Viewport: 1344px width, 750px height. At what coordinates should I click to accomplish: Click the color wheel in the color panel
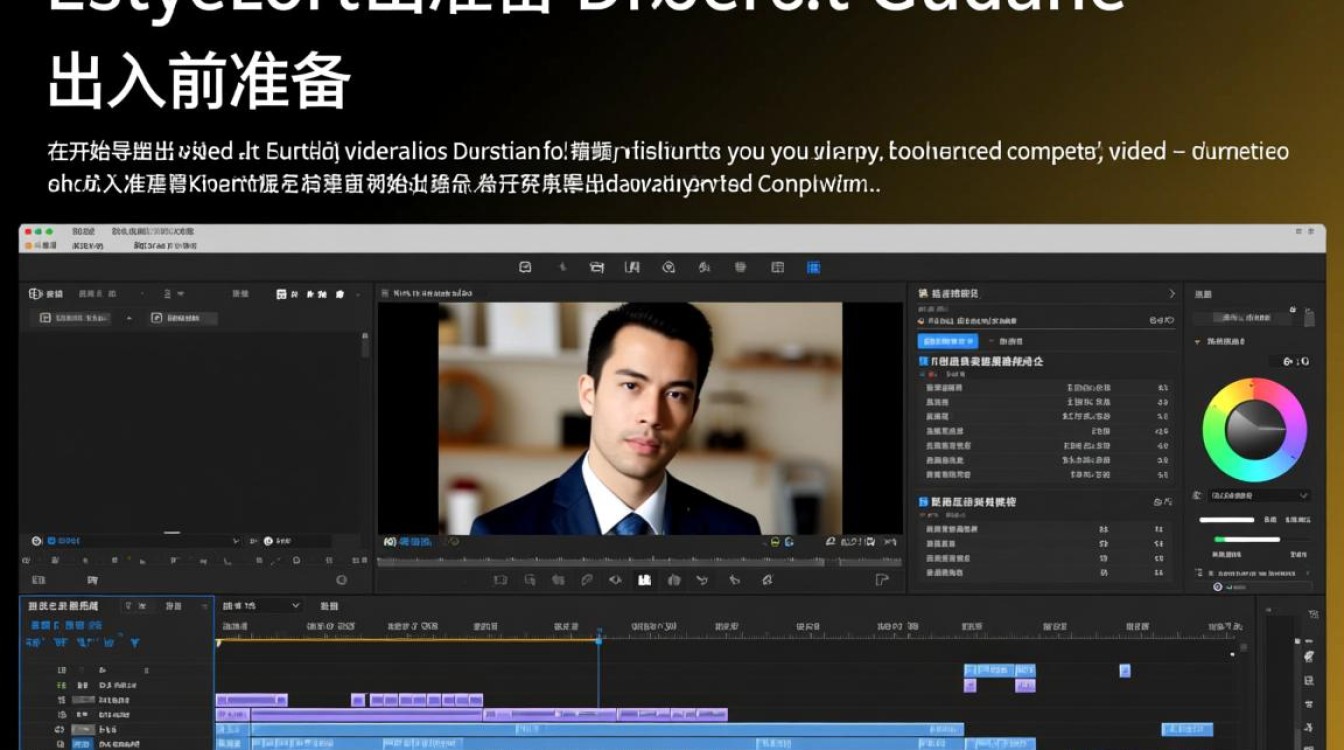(1254, 430)
